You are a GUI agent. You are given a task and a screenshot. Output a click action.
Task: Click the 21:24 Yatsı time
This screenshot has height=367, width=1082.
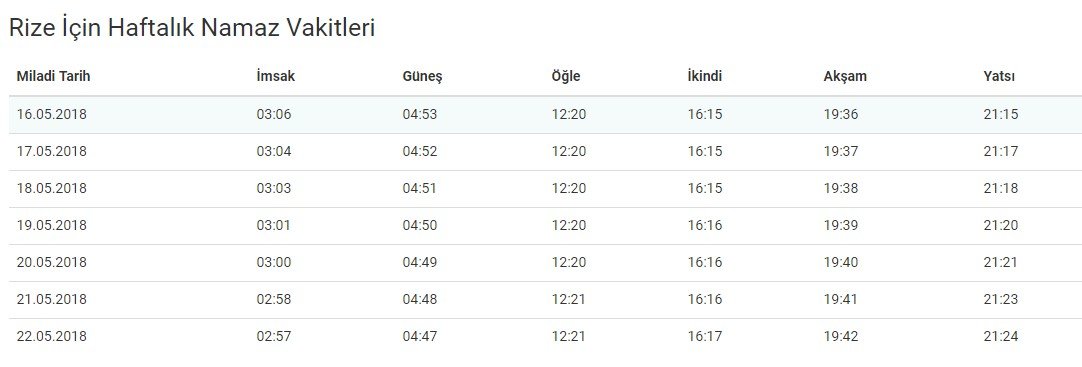click(x=1001, y=337)
